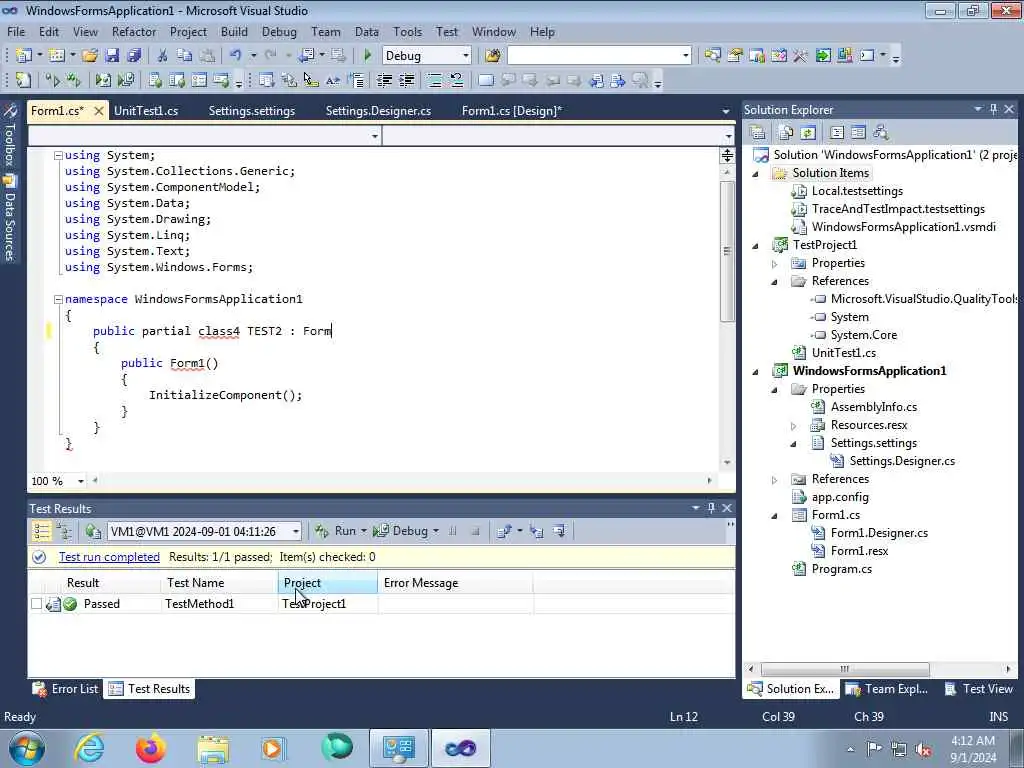Open the Run tests dropdown arrow
The image size is (1024, 768).
click(x=364, y=531)
